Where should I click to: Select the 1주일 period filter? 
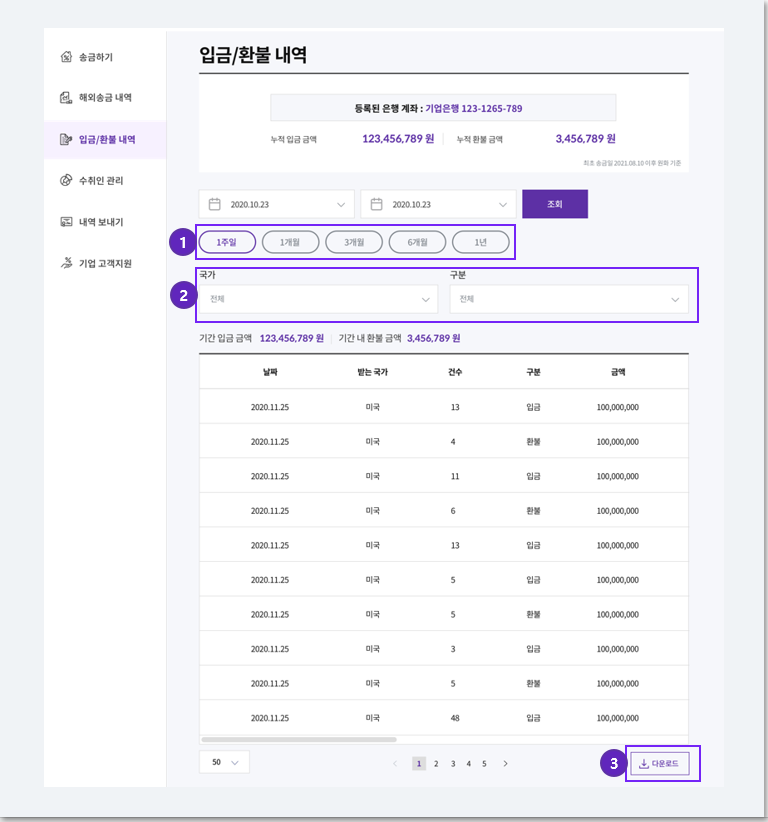227,242
